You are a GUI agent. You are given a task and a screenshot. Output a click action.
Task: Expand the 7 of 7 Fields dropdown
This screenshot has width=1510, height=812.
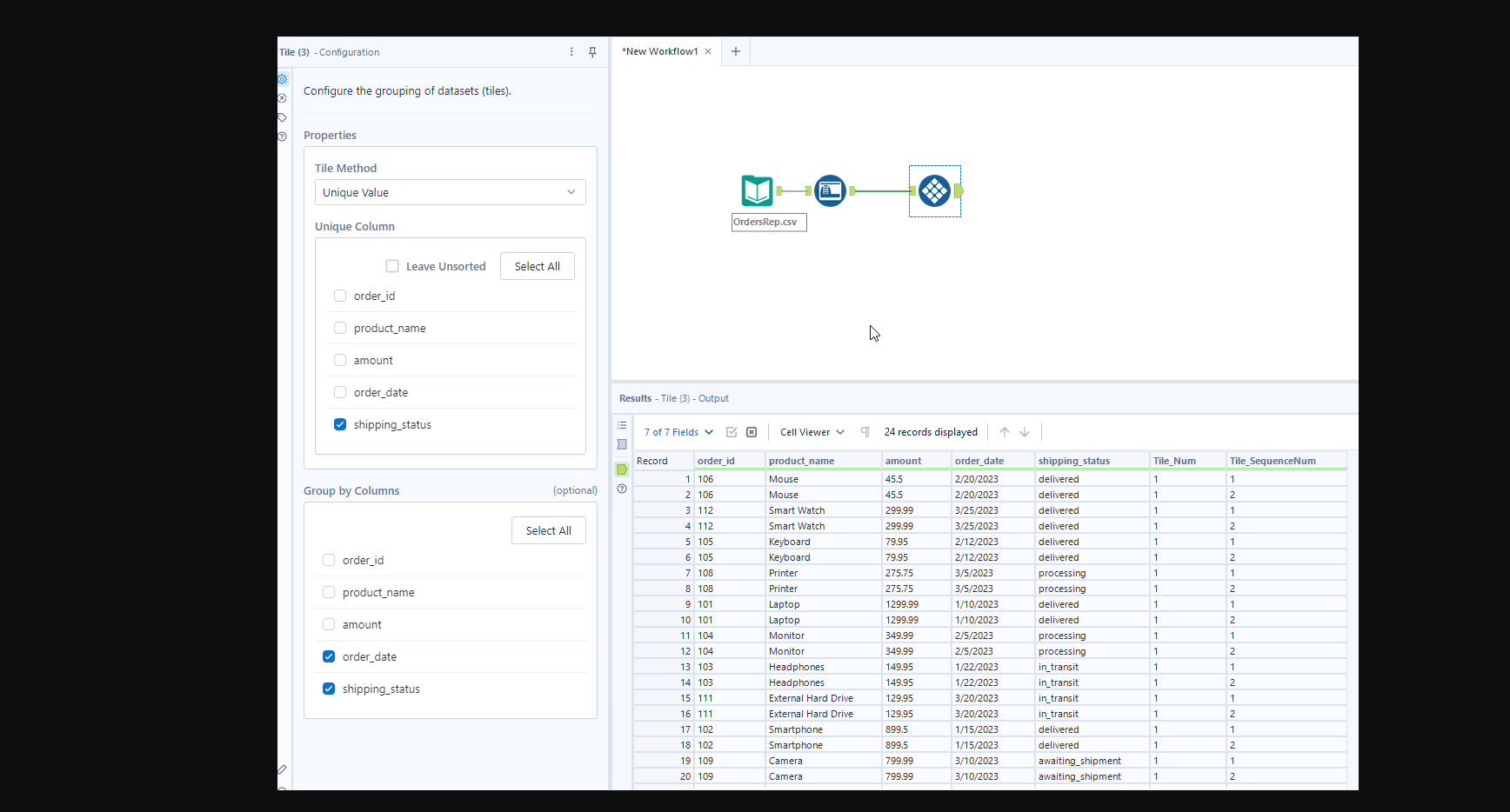678,432
